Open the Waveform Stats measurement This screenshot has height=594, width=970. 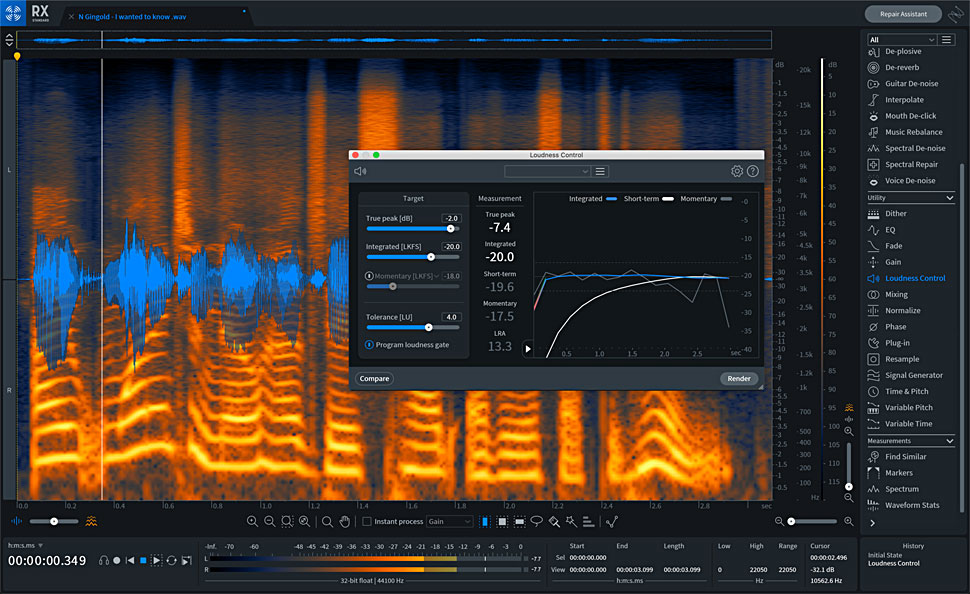912,505
